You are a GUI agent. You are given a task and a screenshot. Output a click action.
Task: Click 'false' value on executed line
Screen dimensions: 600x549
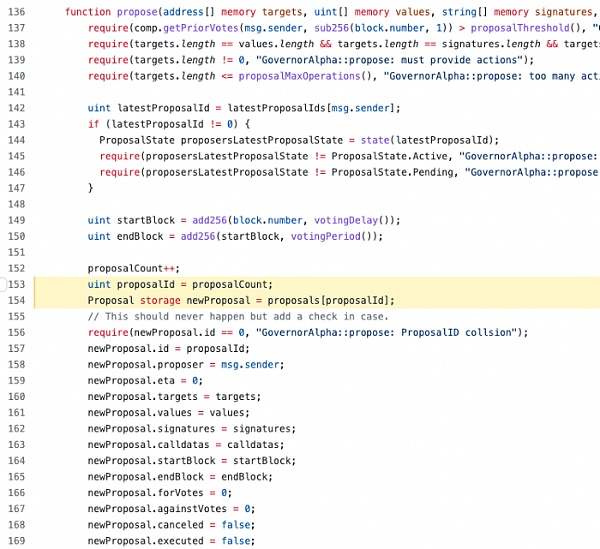coord(236,541)
